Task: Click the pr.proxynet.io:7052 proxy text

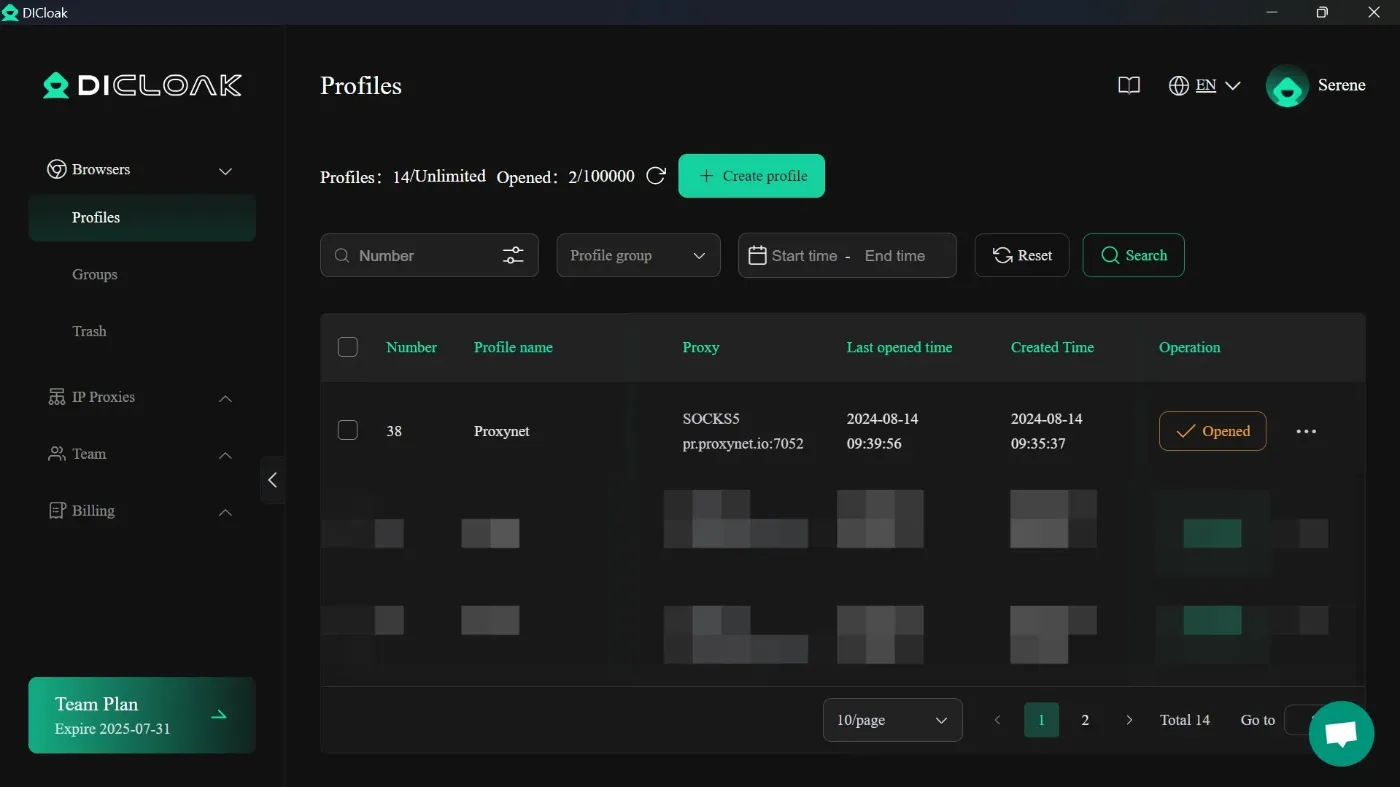Action: 743,443
